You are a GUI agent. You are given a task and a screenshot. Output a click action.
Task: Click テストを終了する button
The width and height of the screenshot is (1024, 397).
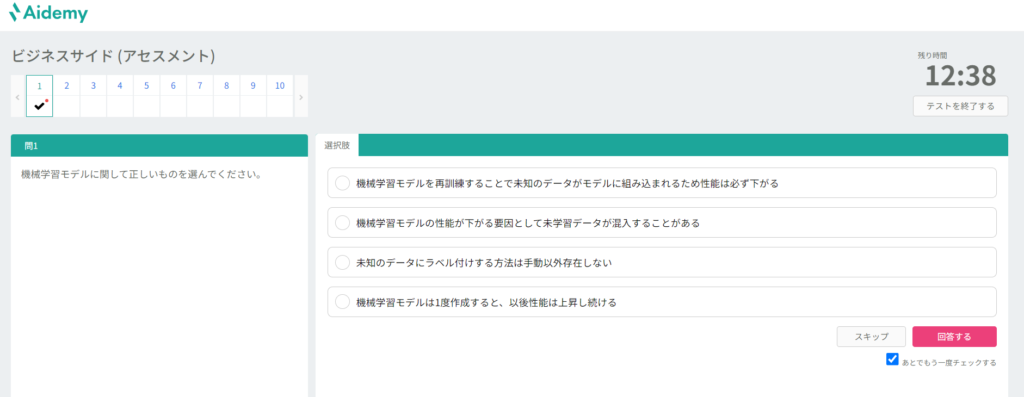click(960, 106)
